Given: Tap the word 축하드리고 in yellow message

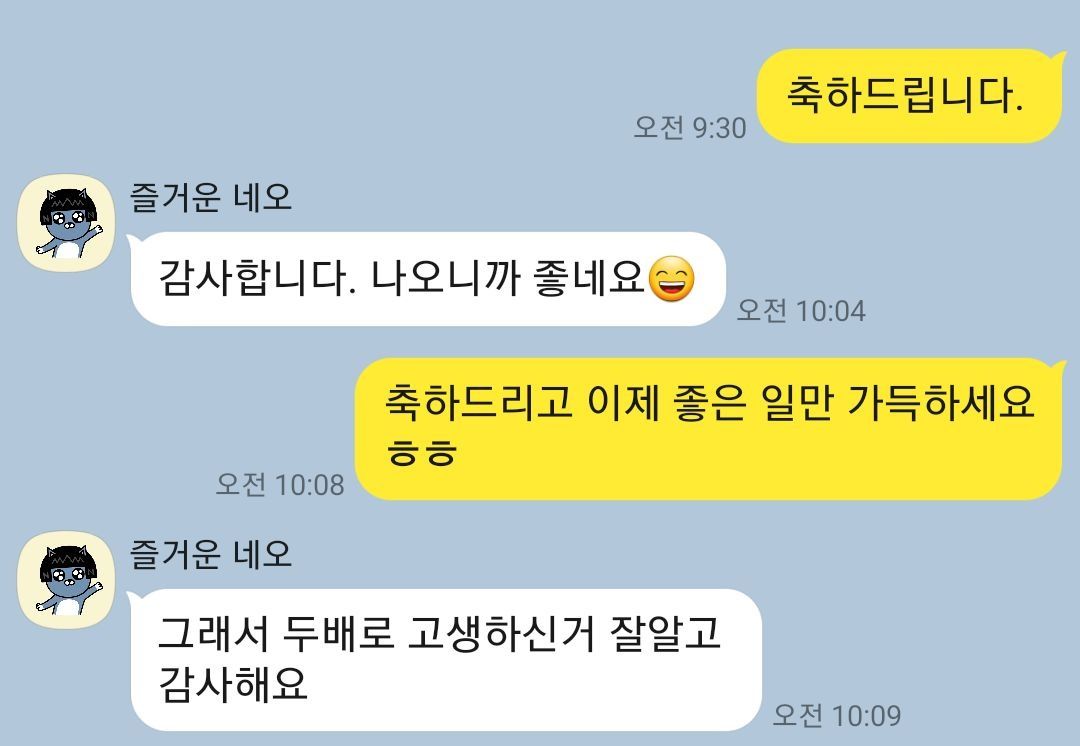Looking at the screenshot, I should pos(478,402).
